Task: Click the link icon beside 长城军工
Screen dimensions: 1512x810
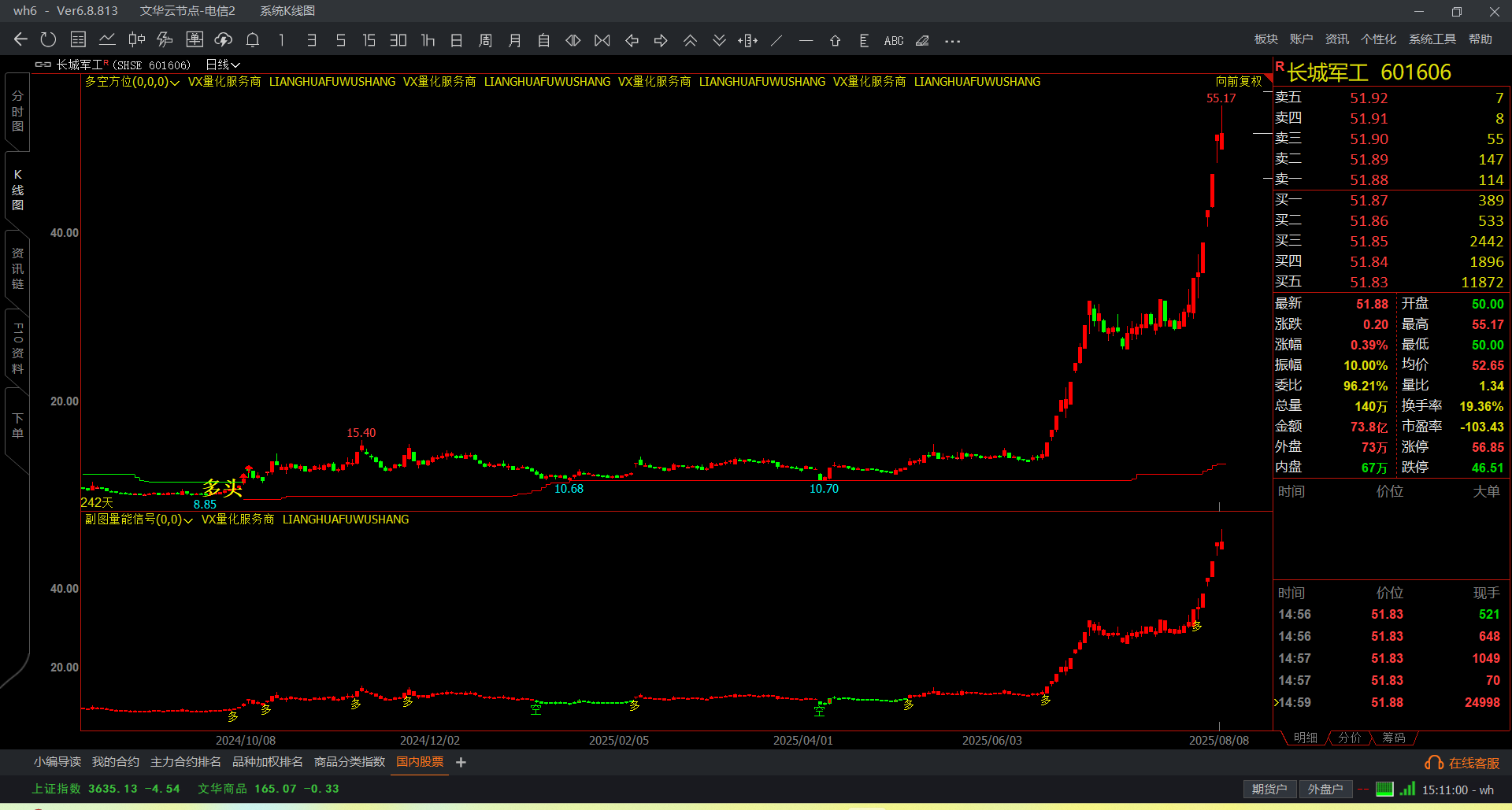Action: click(43, 65)
